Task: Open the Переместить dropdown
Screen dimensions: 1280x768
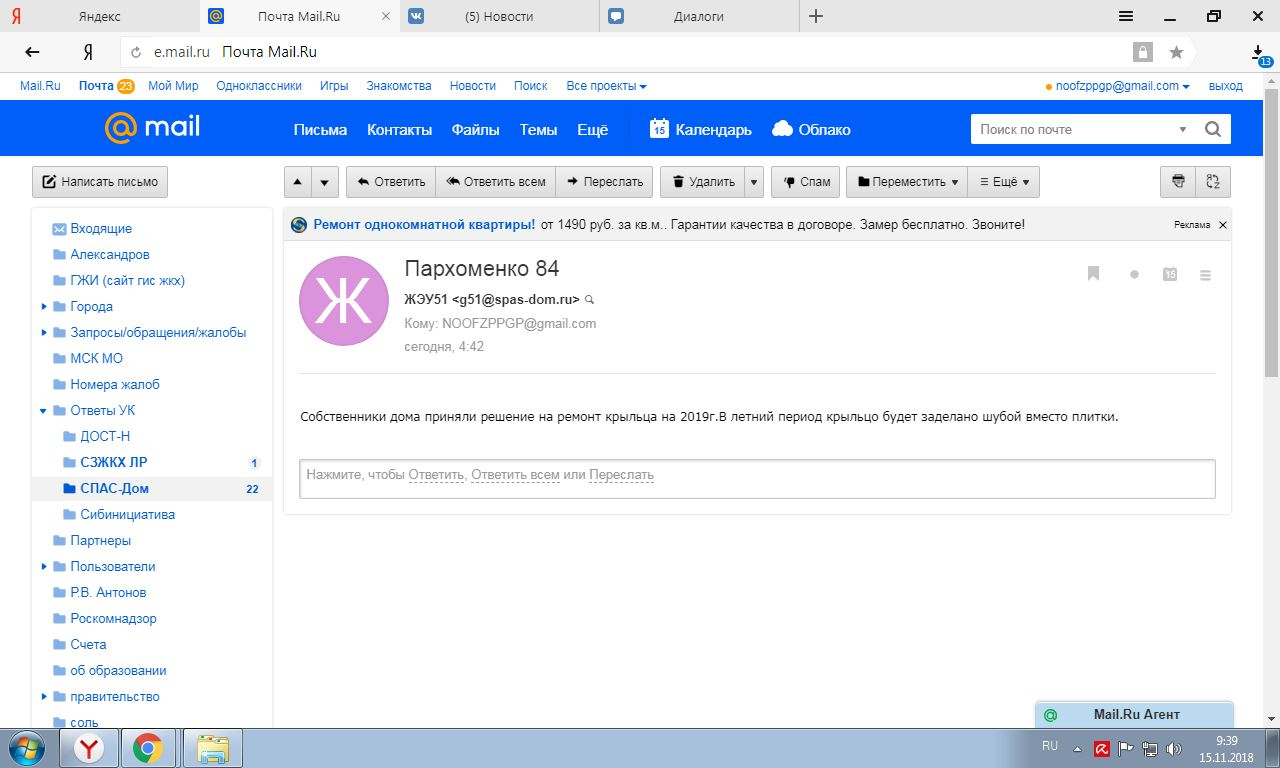Action: tap(907, 182)
